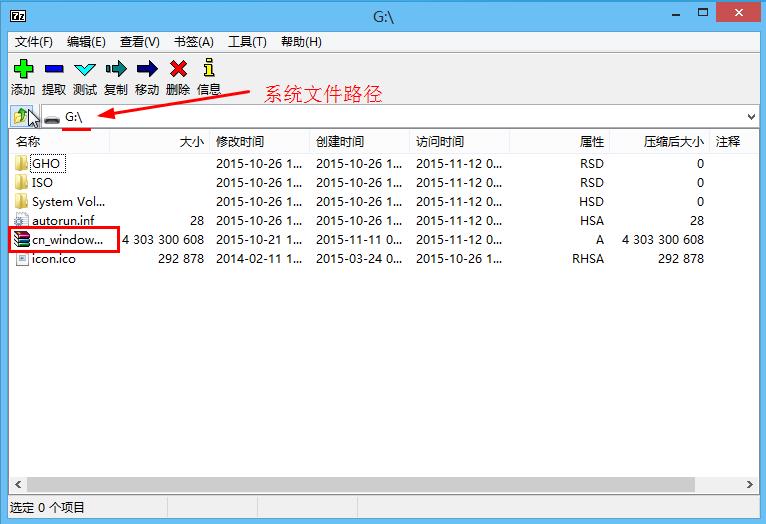
Task: Click size value 4 303 300 608 in 大小 column
Action: point(163,239)
